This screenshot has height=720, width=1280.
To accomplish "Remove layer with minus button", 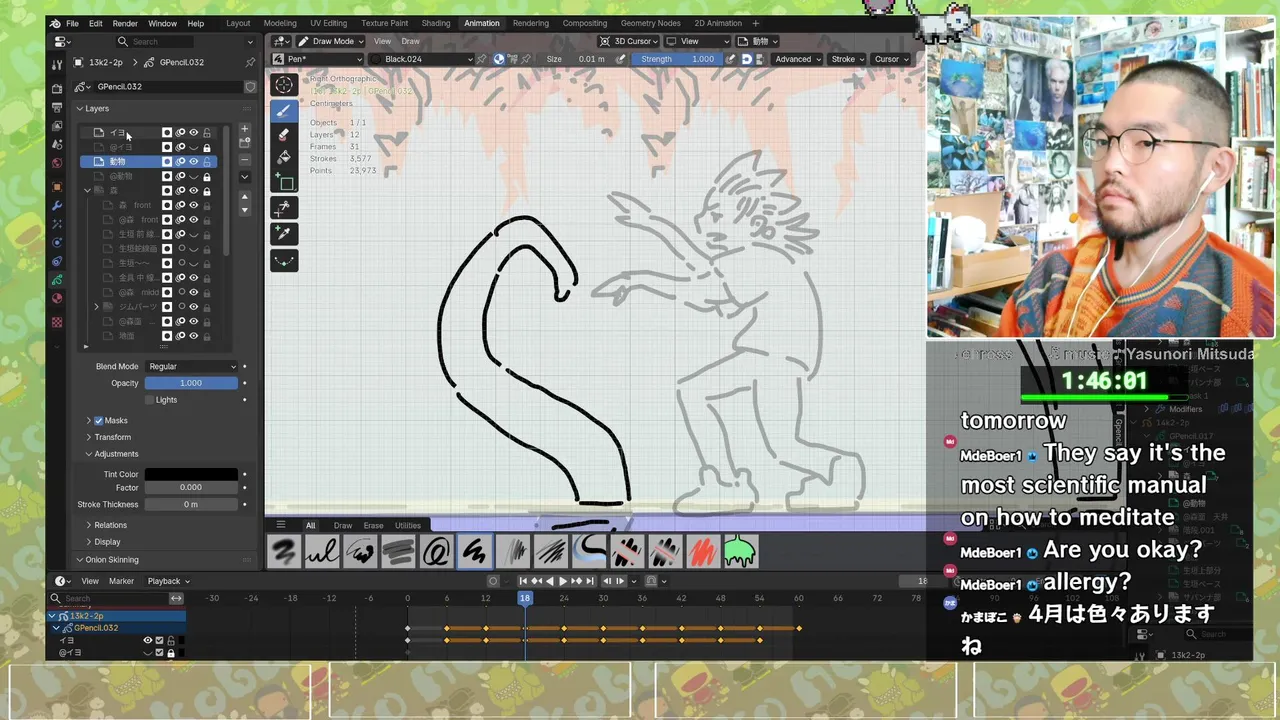I will (x=244, y=160).
